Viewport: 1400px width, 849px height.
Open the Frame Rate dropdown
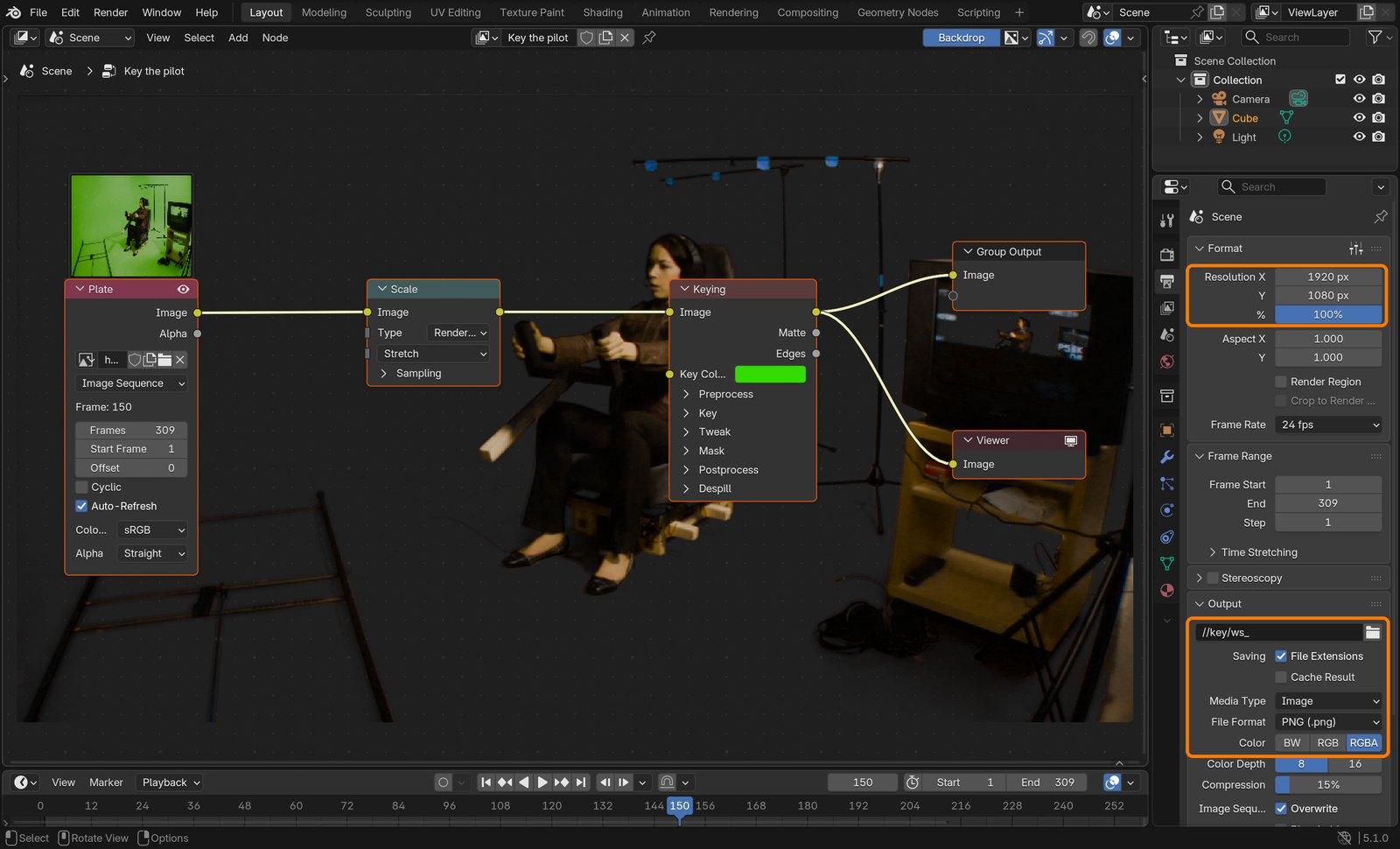(1328, 424)
